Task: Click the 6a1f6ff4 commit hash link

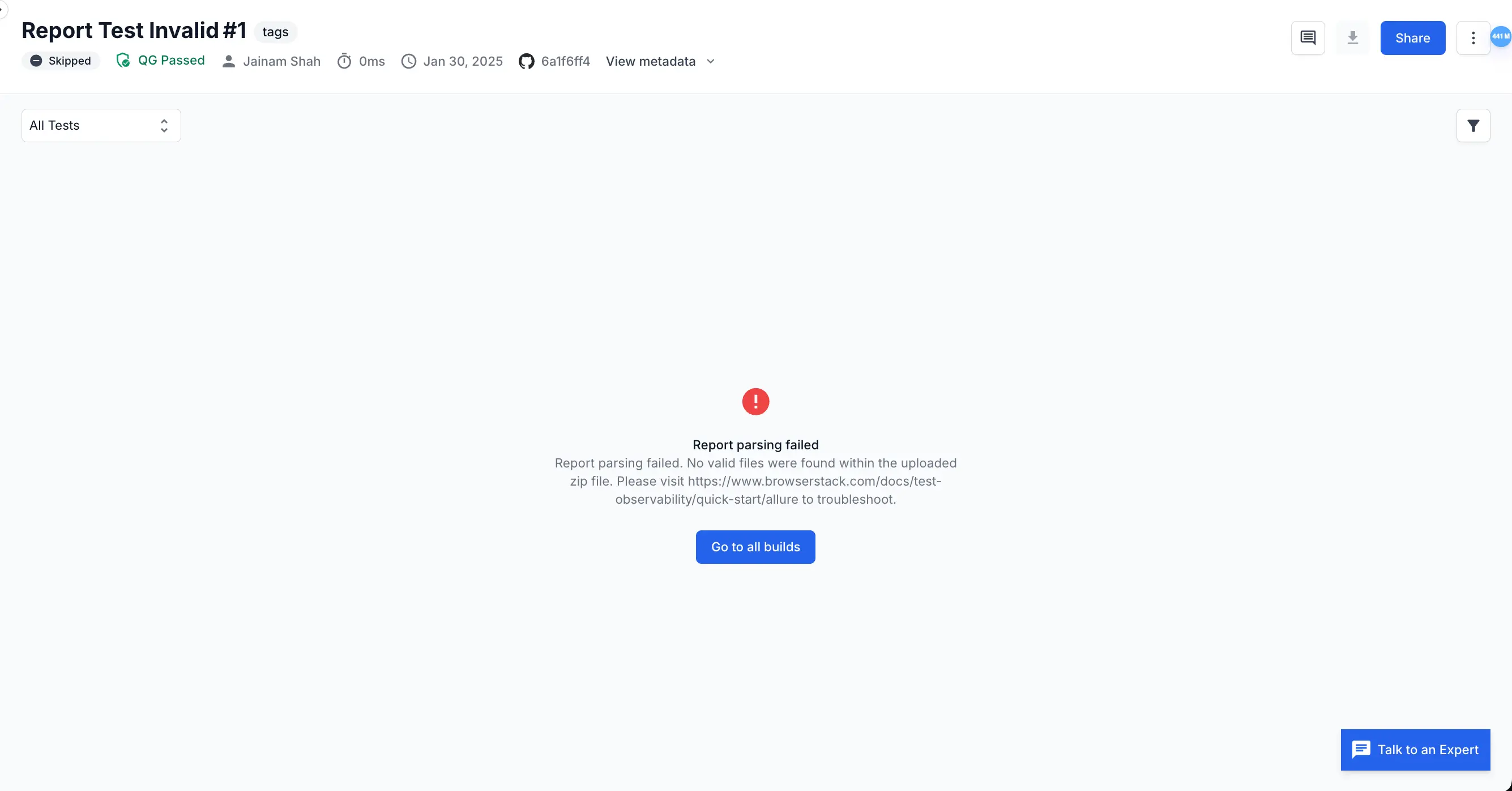Action: [565, 62]
